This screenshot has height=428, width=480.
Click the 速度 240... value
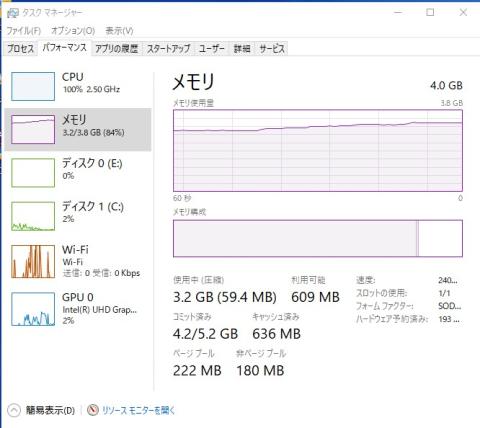448,280
